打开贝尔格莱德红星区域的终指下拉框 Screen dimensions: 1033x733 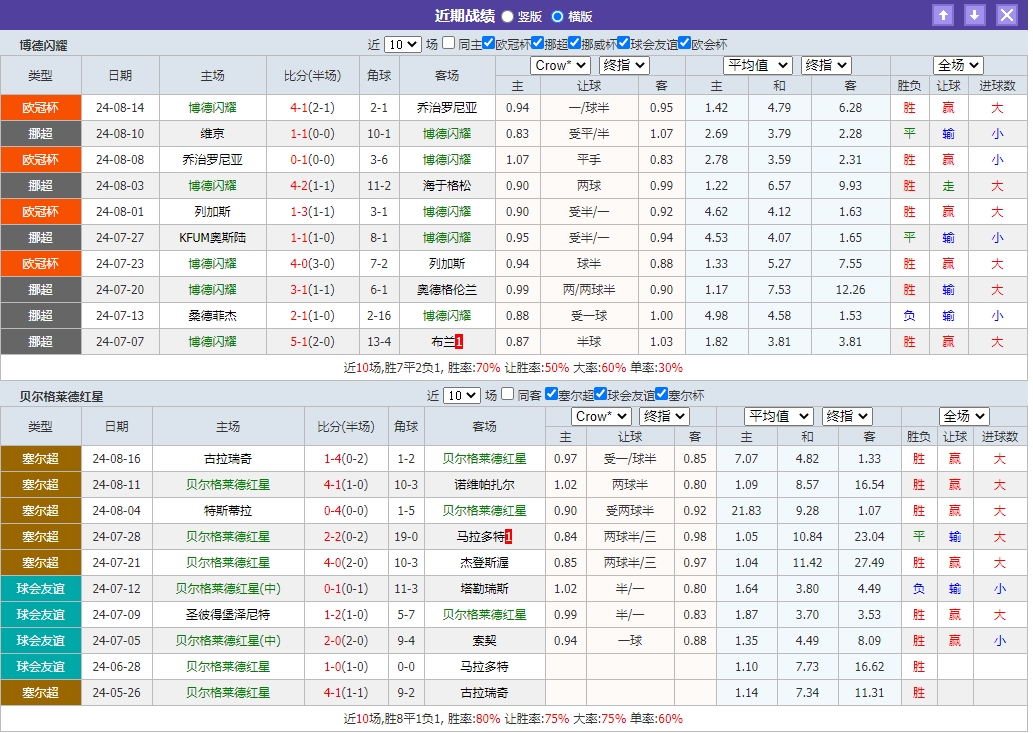tap(663, 416)
